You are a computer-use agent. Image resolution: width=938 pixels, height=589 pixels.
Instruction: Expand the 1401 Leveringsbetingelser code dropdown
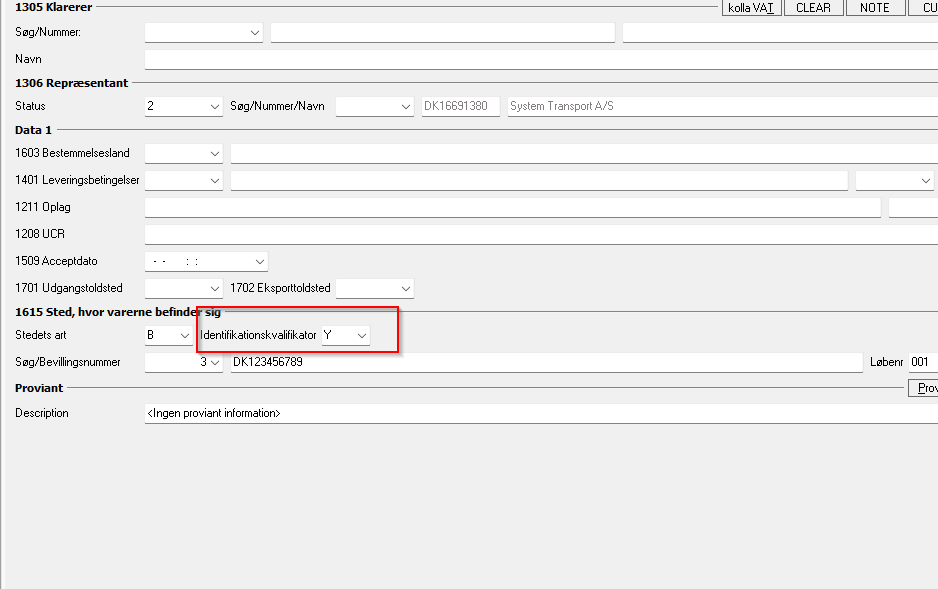(214, 181)
